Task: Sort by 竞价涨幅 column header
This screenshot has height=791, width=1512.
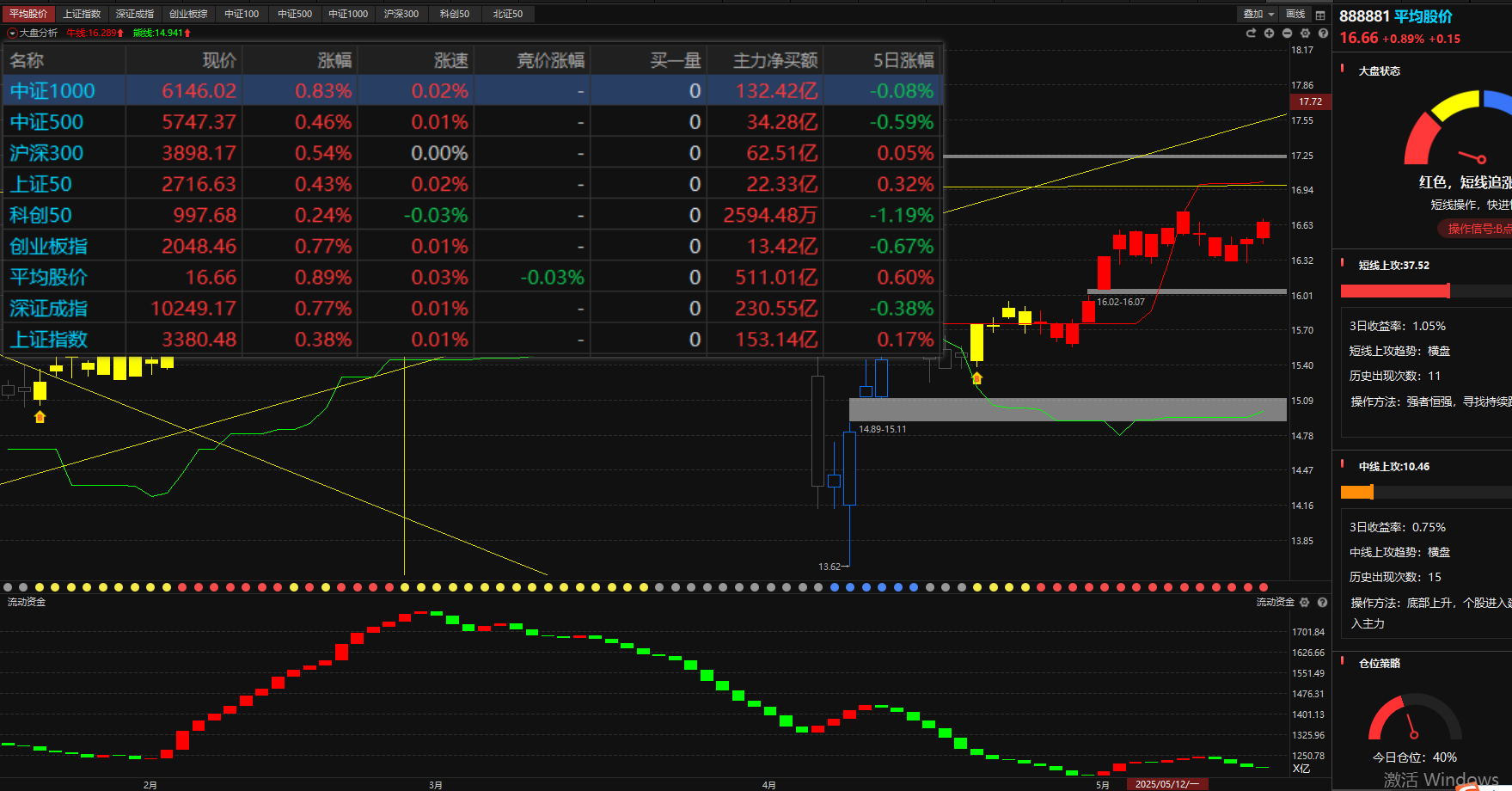Action: tap(533, 60)
